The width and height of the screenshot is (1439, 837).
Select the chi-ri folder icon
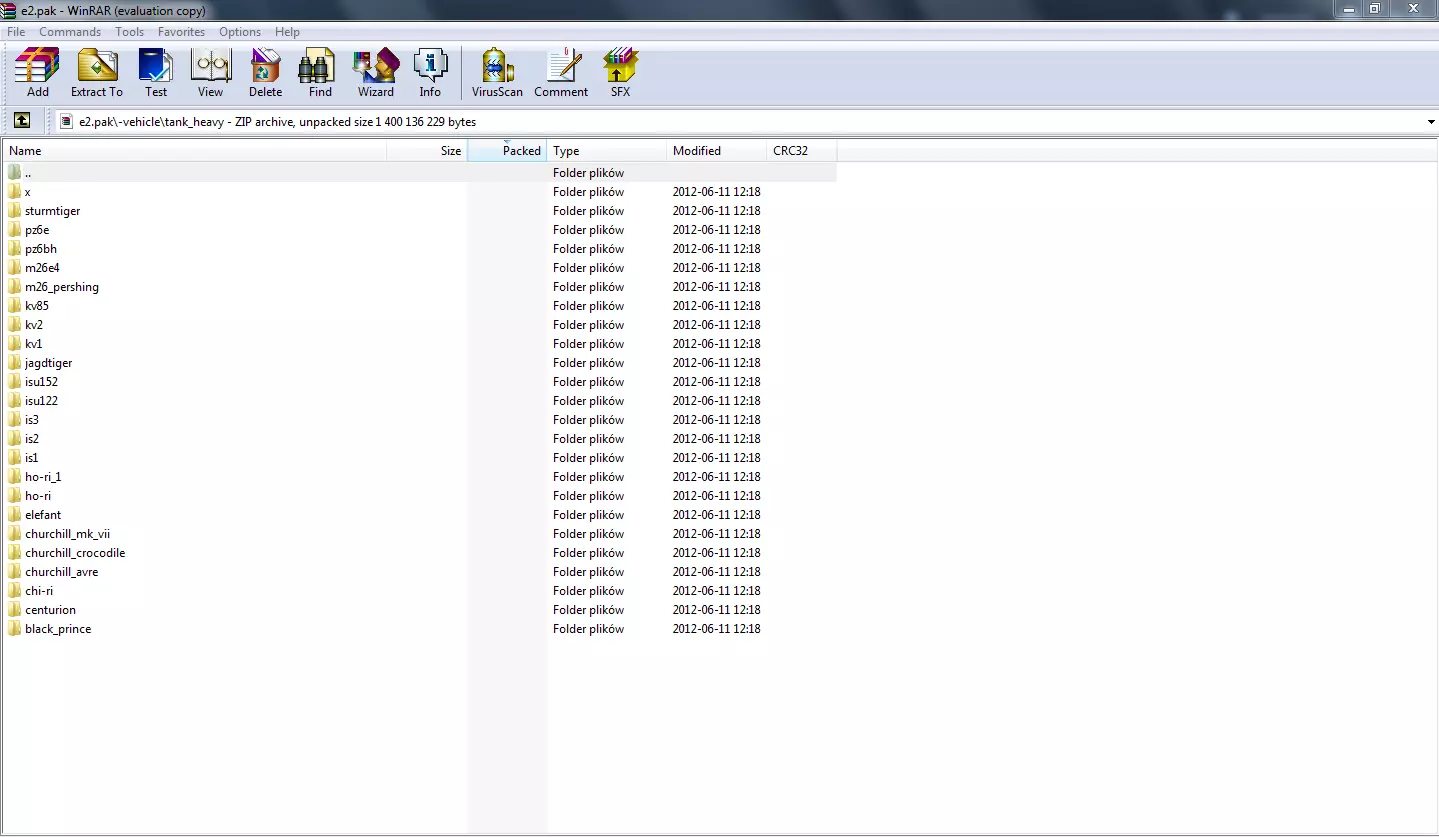14,591
